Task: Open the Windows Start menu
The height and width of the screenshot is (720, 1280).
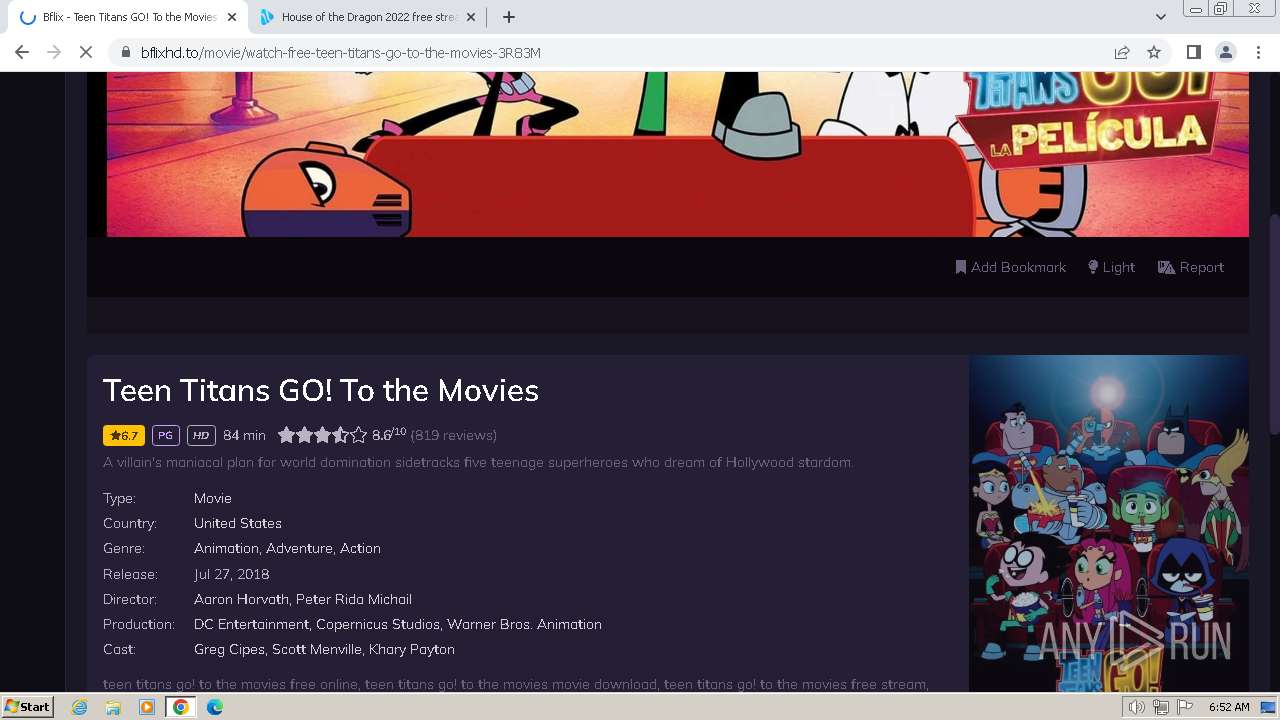Action: point(27,707)
